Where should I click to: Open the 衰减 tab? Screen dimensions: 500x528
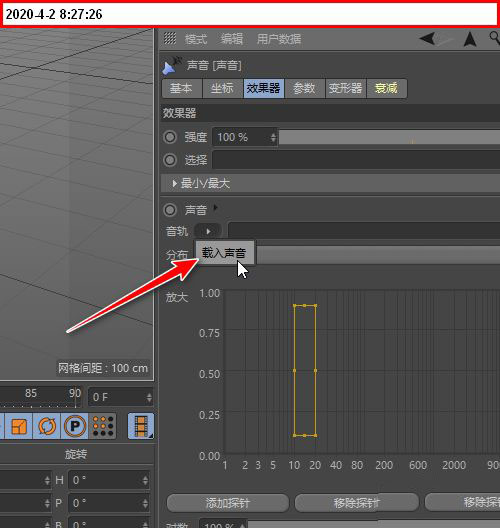coord(387,88)
